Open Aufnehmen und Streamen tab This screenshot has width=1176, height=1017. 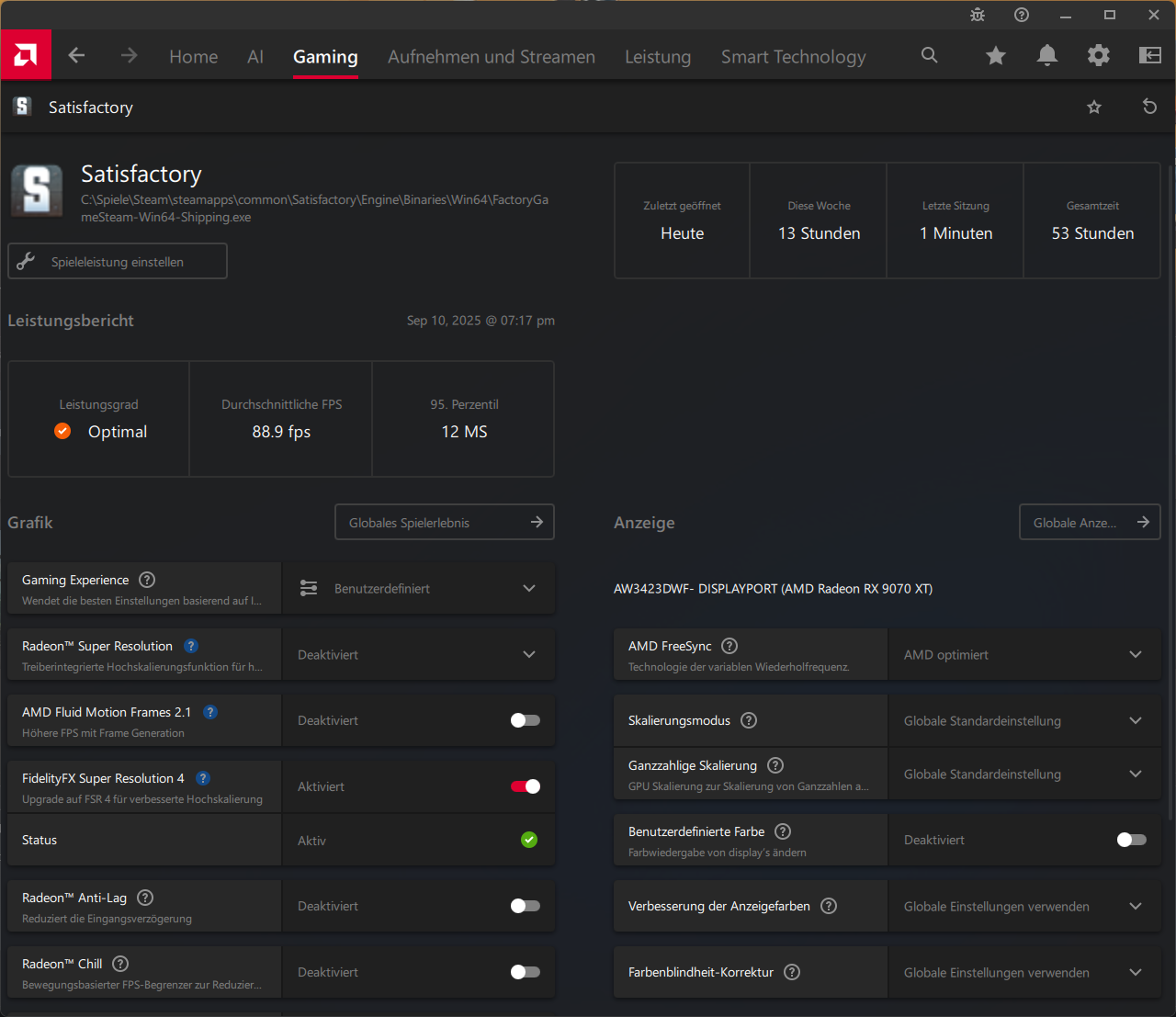point(492,56)
